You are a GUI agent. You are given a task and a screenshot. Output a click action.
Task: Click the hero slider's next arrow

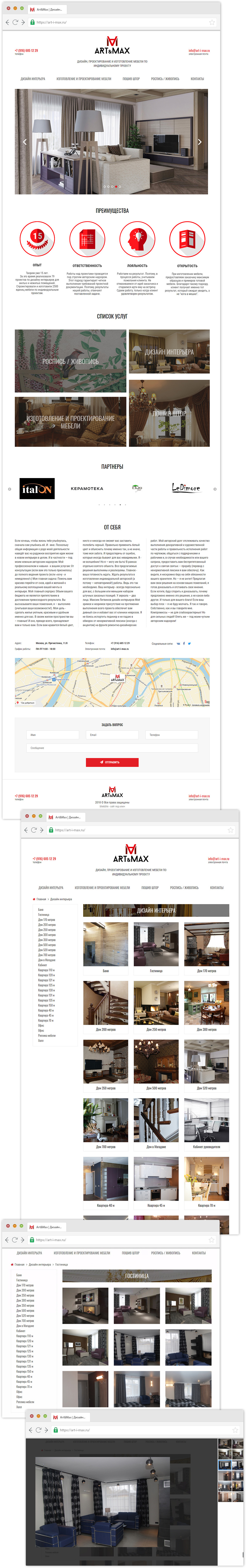[200, 142]
